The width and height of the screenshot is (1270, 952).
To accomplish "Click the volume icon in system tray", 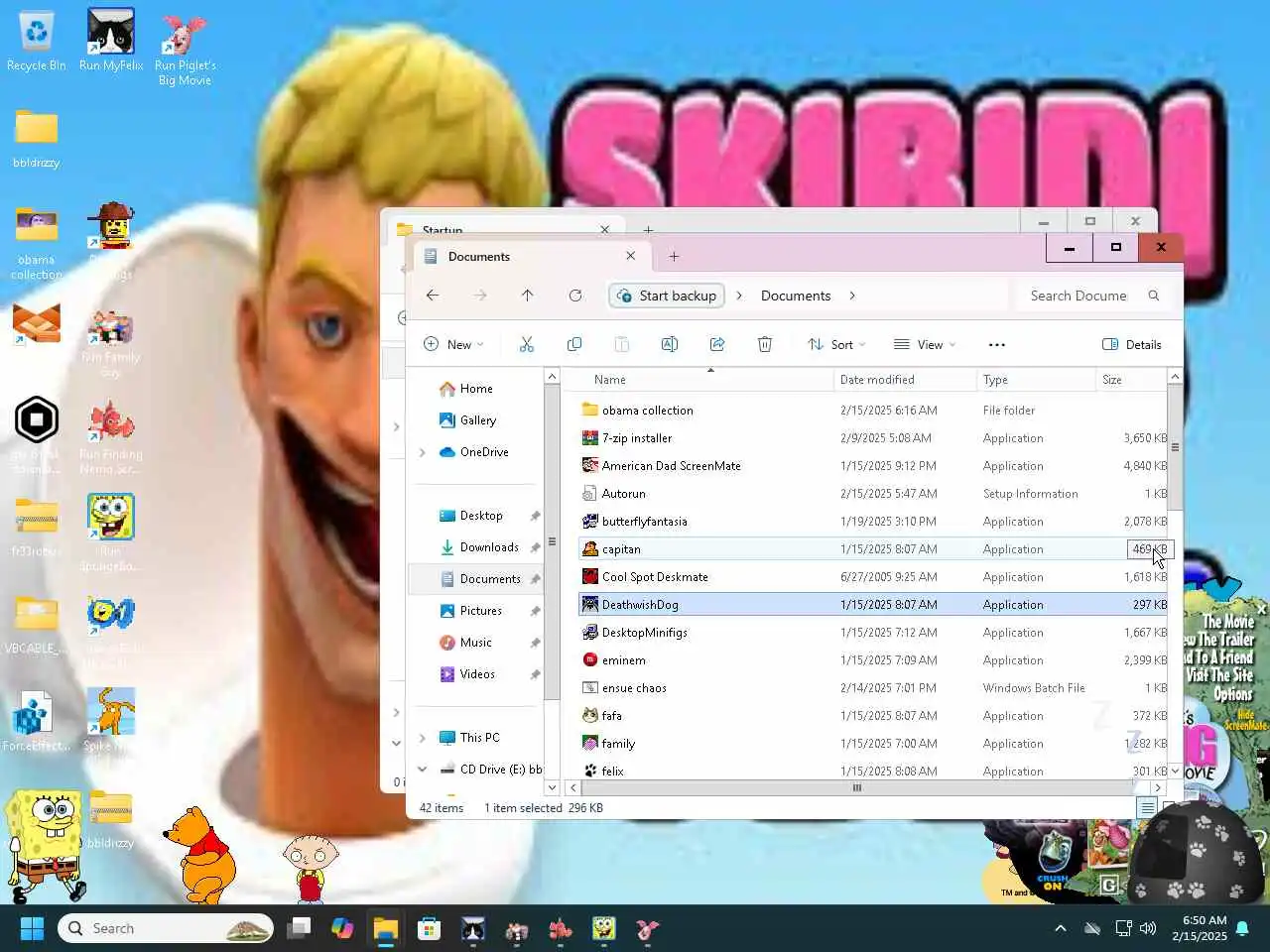I will click(x=1148, y=928).
